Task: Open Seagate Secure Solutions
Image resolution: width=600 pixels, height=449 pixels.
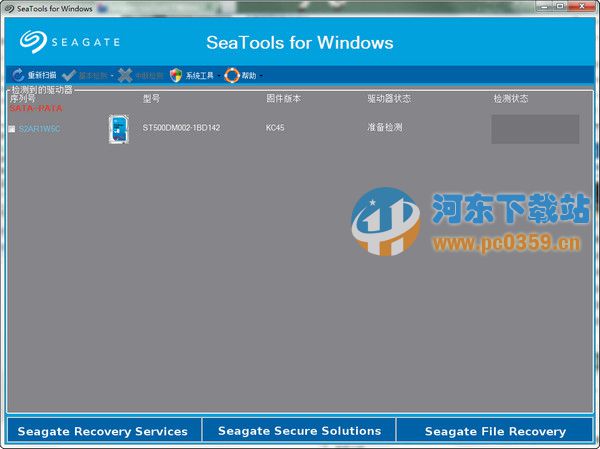Action: pos(299,431)
